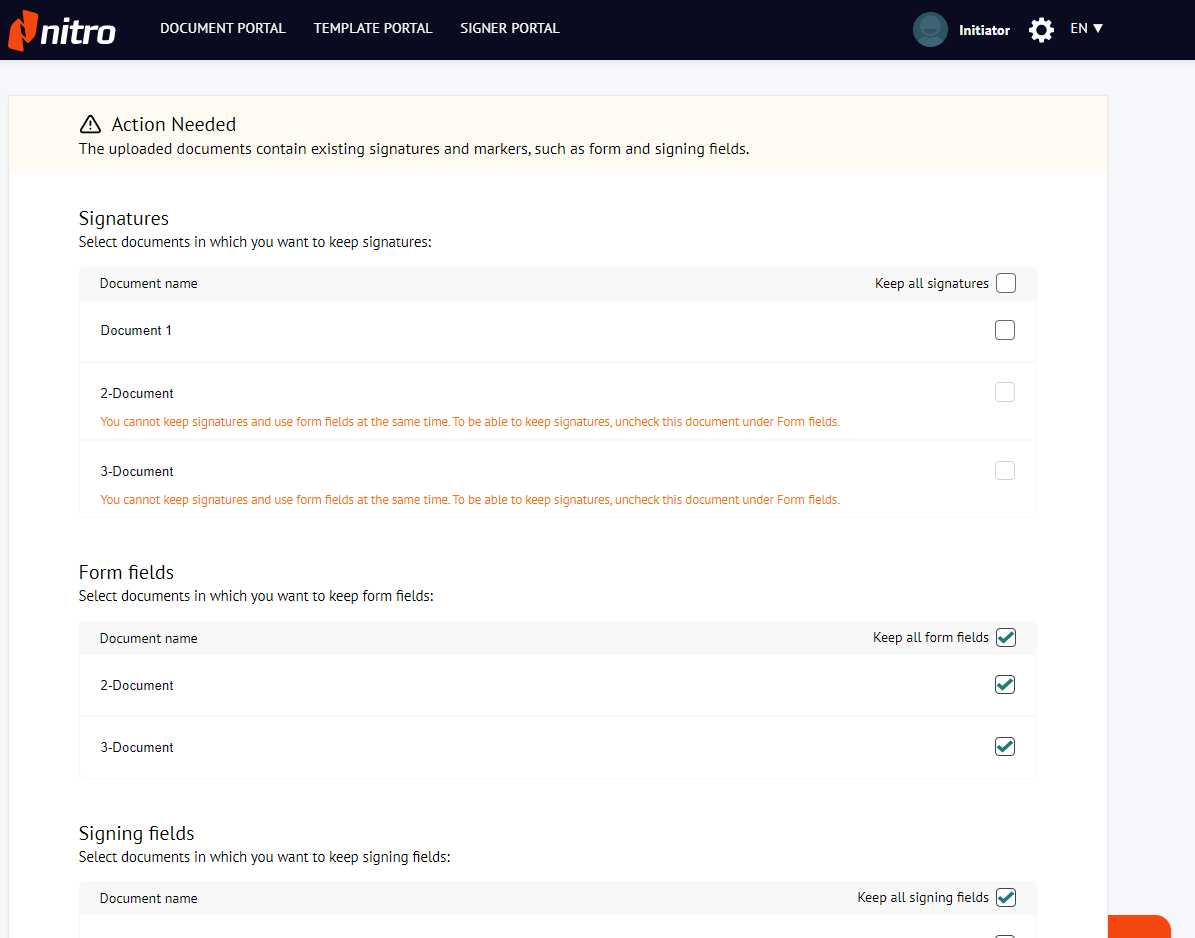Image resolution: width=1195 pixels, height=938 pixels.
Task: Click disabled 2-Document signatures checkbox
Action: click(1005, 392)
